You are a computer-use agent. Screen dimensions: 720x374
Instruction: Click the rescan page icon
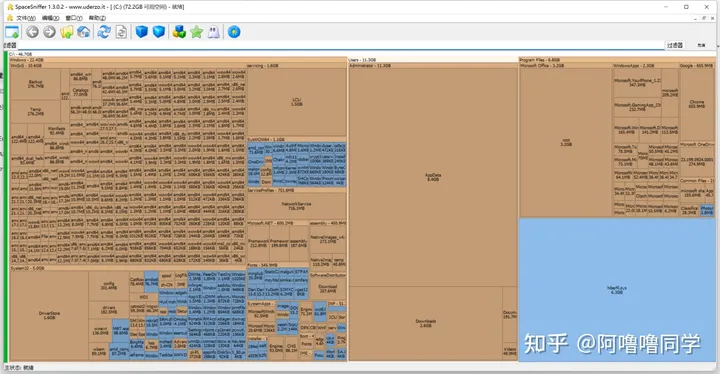(x=121, y=32)
